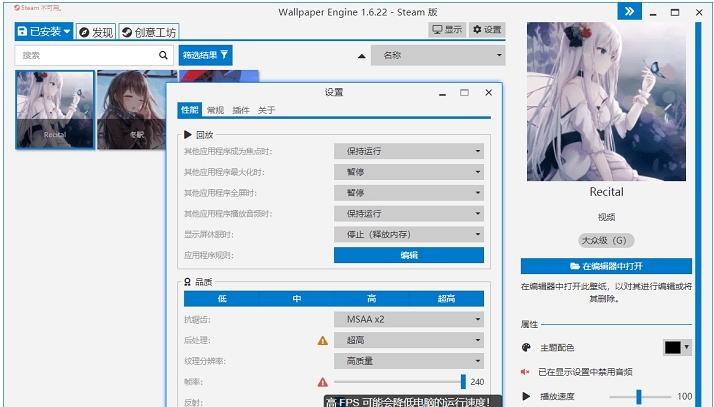Switch to the 关于 about tab
The height and width of the screenshot is (407, 714).
pos(266,110)
